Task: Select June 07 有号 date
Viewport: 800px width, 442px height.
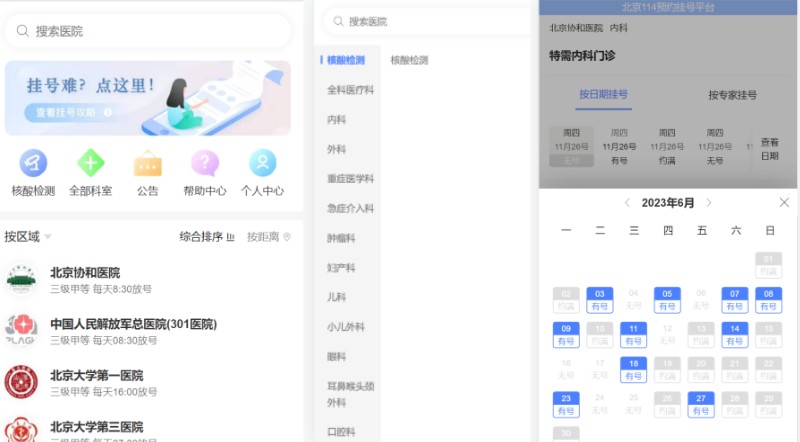Action: click(x=735, y=300)
